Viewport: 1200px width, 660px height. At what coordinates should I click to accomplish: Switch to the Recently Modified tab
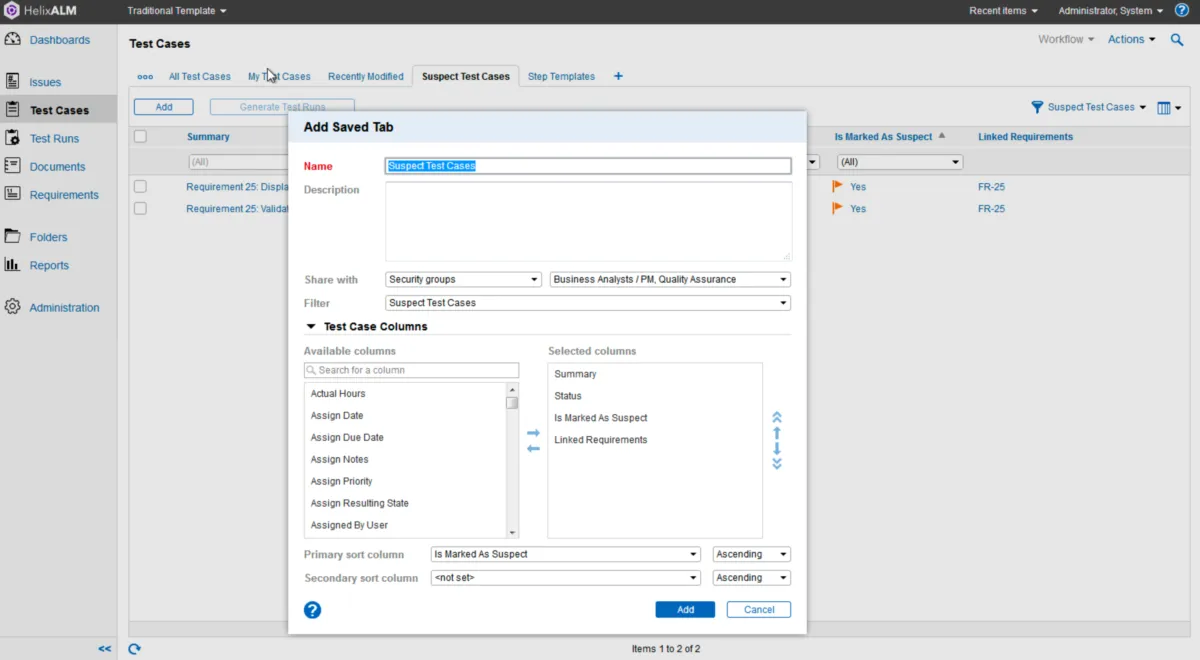click(366, 76)
